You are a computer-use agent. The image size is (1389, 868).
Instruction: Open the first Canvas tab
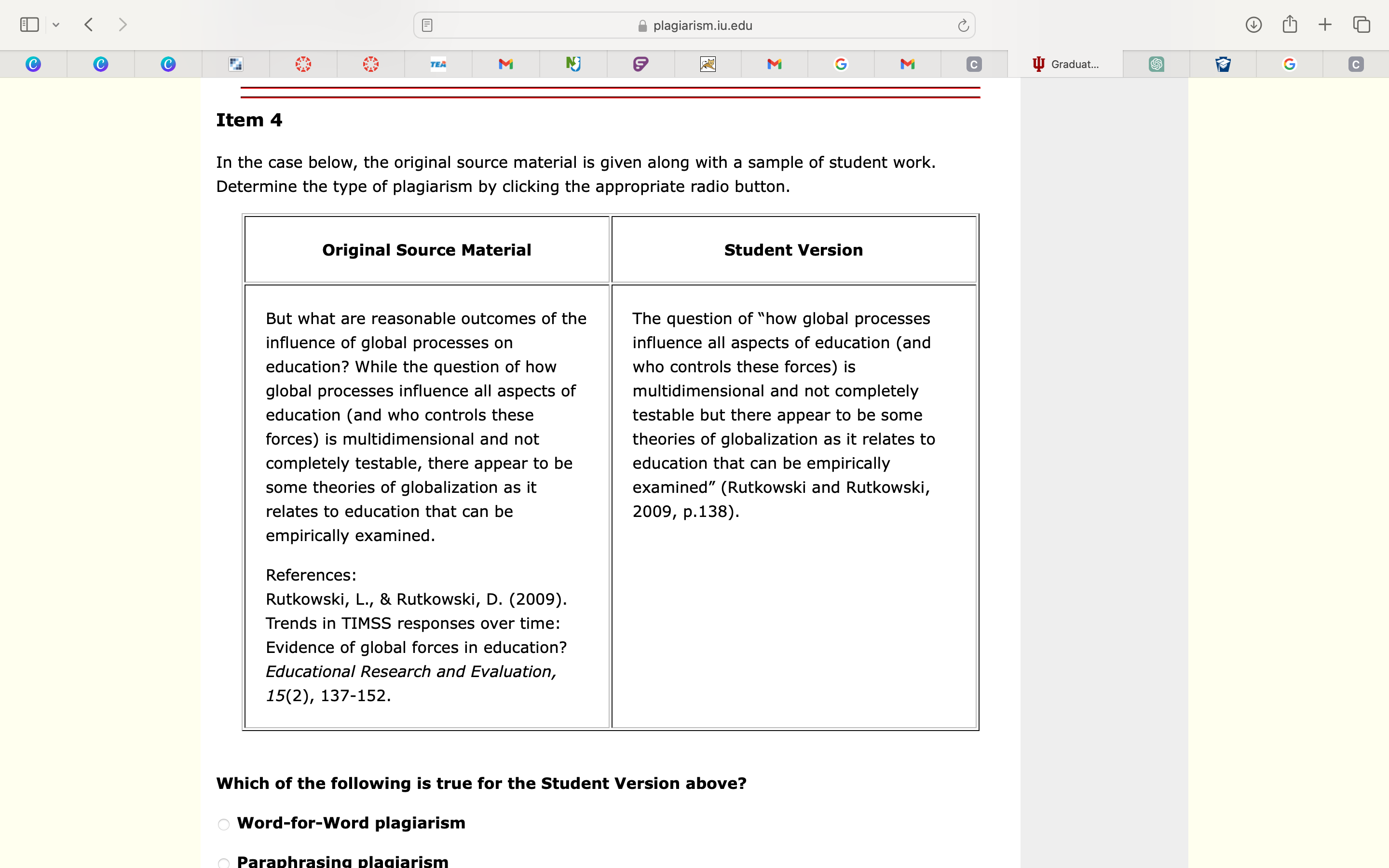[304, 64]
